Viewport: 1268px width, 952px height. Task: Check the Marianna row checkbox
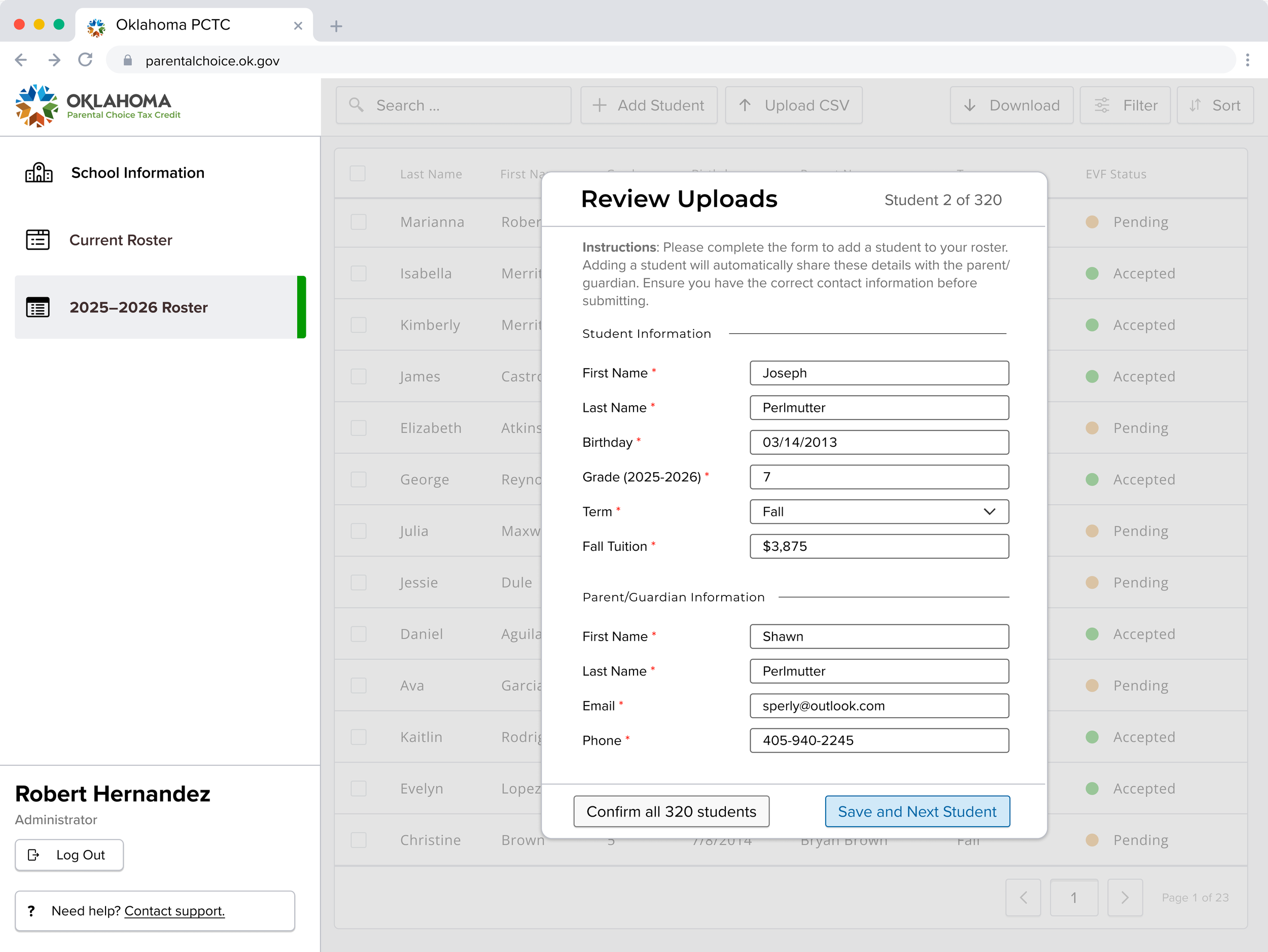358,222
